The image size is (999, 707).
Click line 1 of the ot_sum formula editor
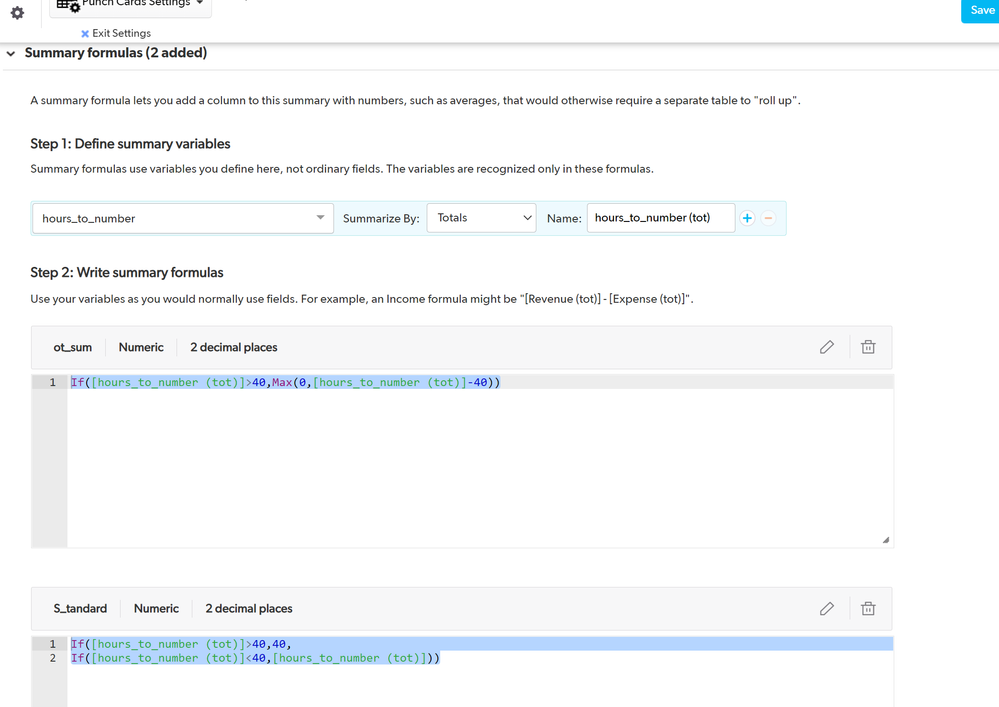tap(480, 382)
